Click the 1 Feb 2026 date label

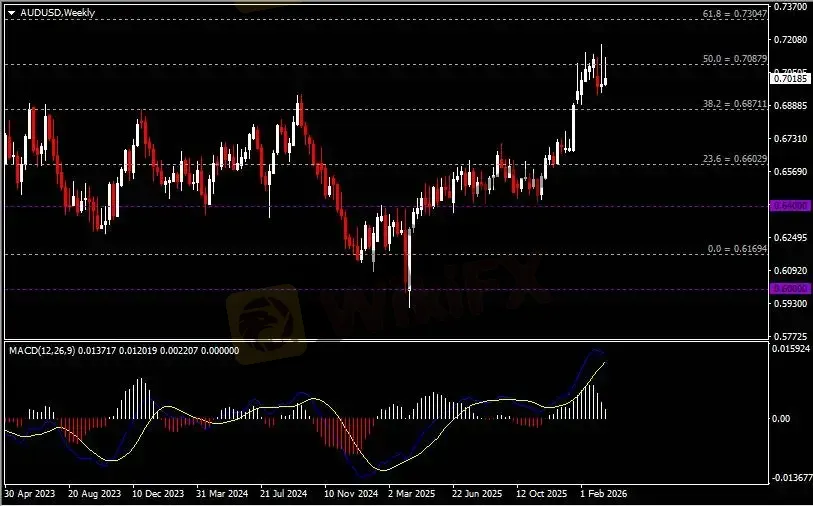pyautogui.click(x=604, y=494)
